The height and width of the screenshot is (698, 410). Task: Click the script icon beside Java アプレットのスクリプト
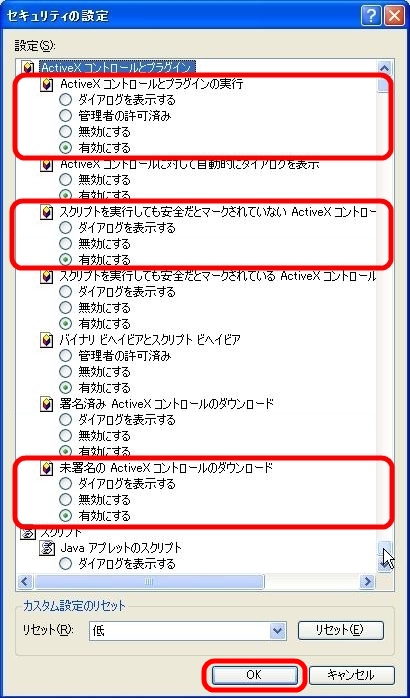pos(47,548)
